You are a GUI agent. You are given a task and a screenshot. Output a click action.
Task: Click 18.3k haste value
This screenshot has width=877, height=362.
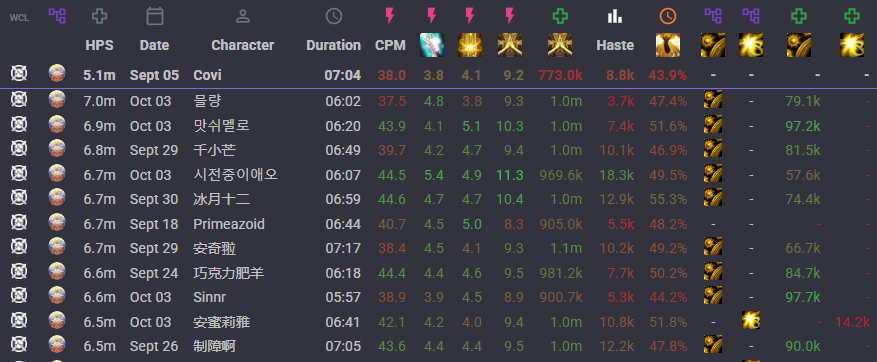tap(616, 175)
